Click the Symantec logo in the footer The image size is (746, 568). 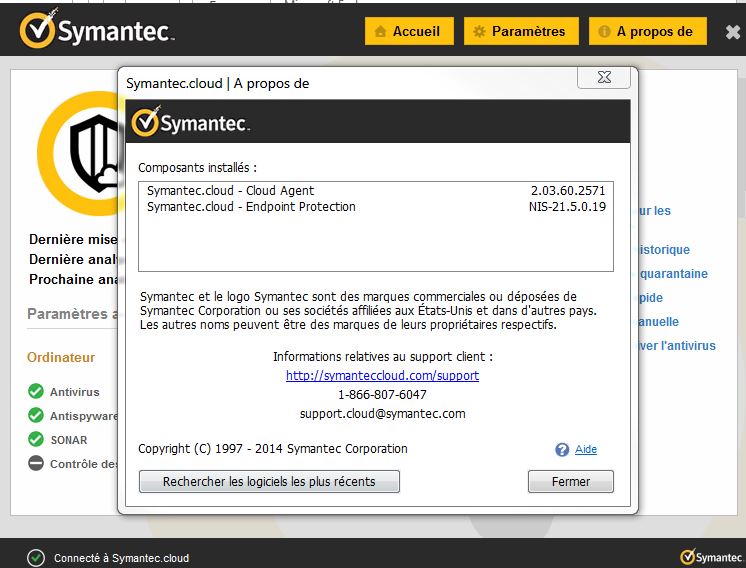coord(711,557)
